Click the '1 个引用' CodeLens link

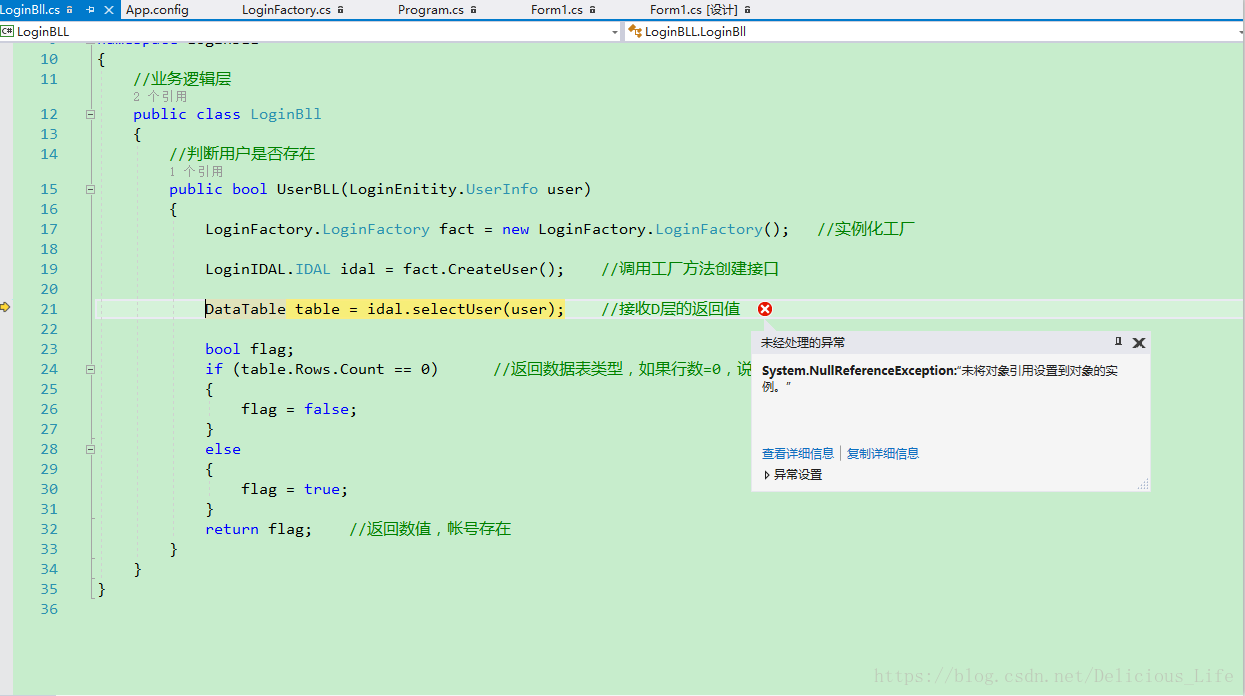196,172
